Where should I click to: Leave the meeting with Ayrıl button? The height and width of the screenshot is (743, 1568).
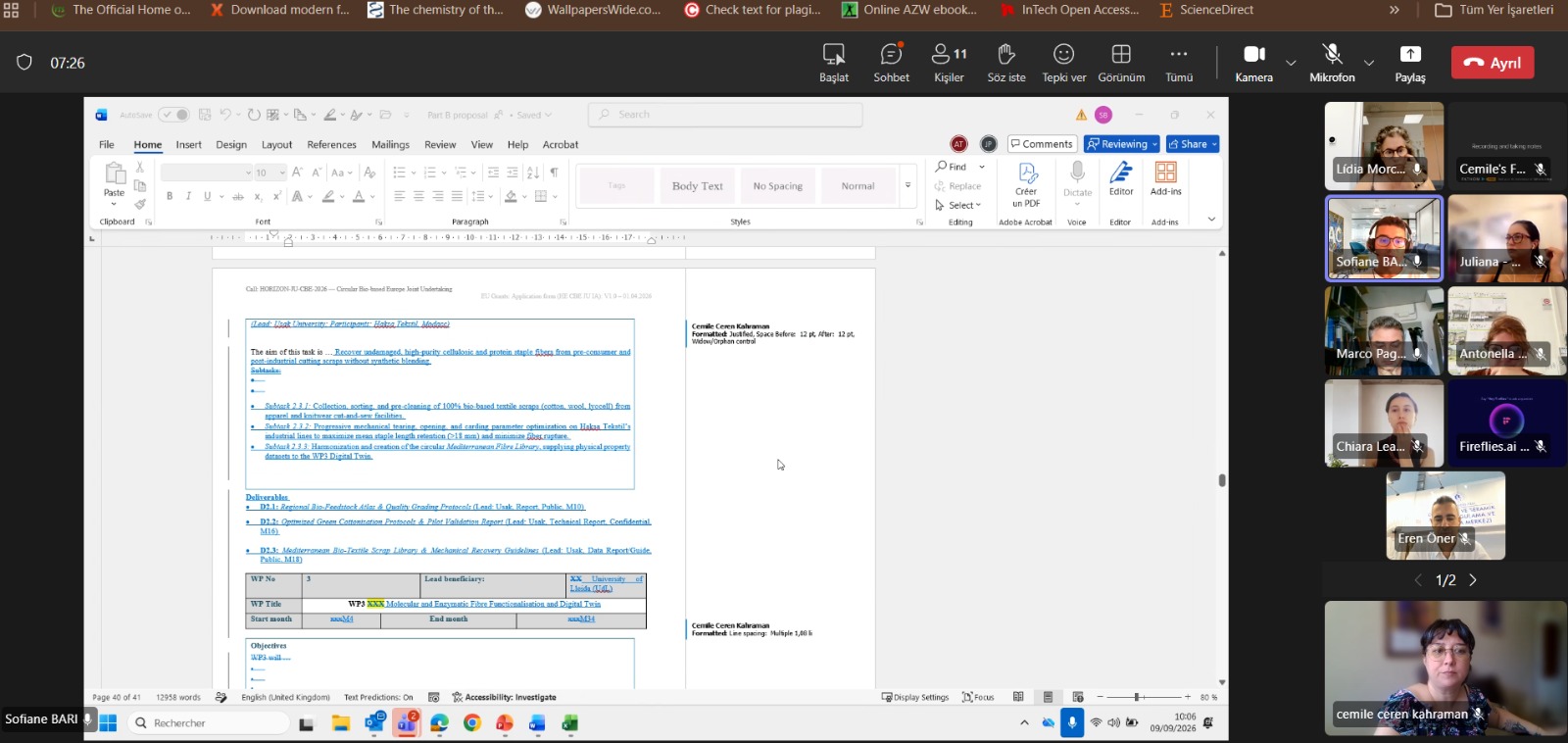point(1493,63)
